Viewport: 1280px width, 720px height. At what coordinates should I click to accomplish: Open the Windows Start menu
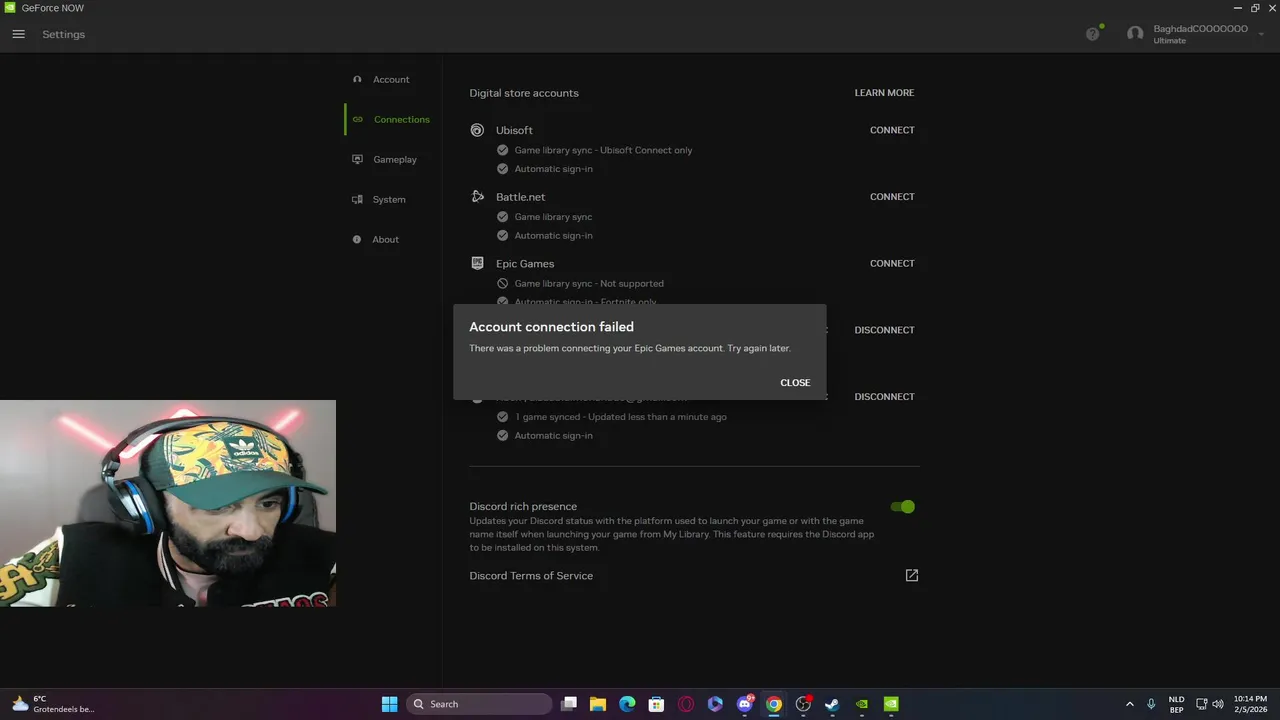389,704
